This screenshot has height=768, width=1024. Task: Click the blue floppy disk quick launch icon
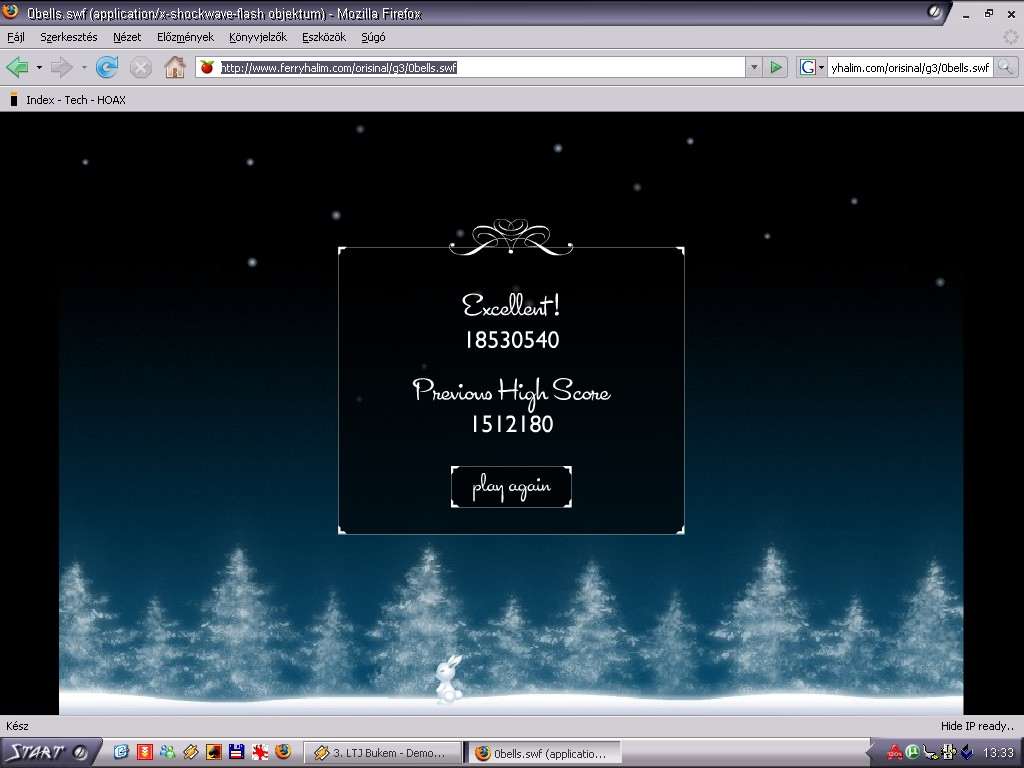pyautogui.click(x=236, y=752)
